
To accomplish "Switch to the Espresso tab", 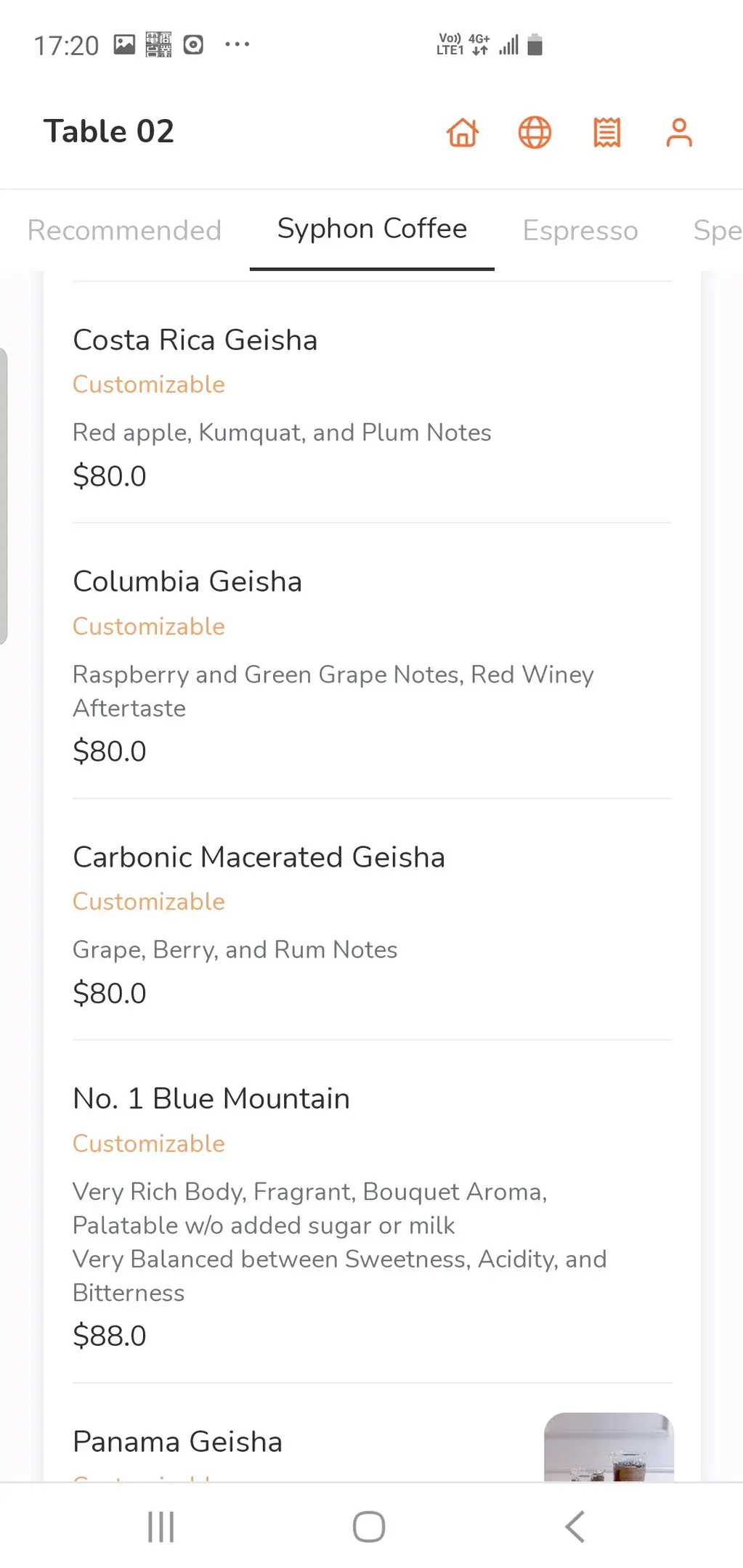I will coord(580,230).
